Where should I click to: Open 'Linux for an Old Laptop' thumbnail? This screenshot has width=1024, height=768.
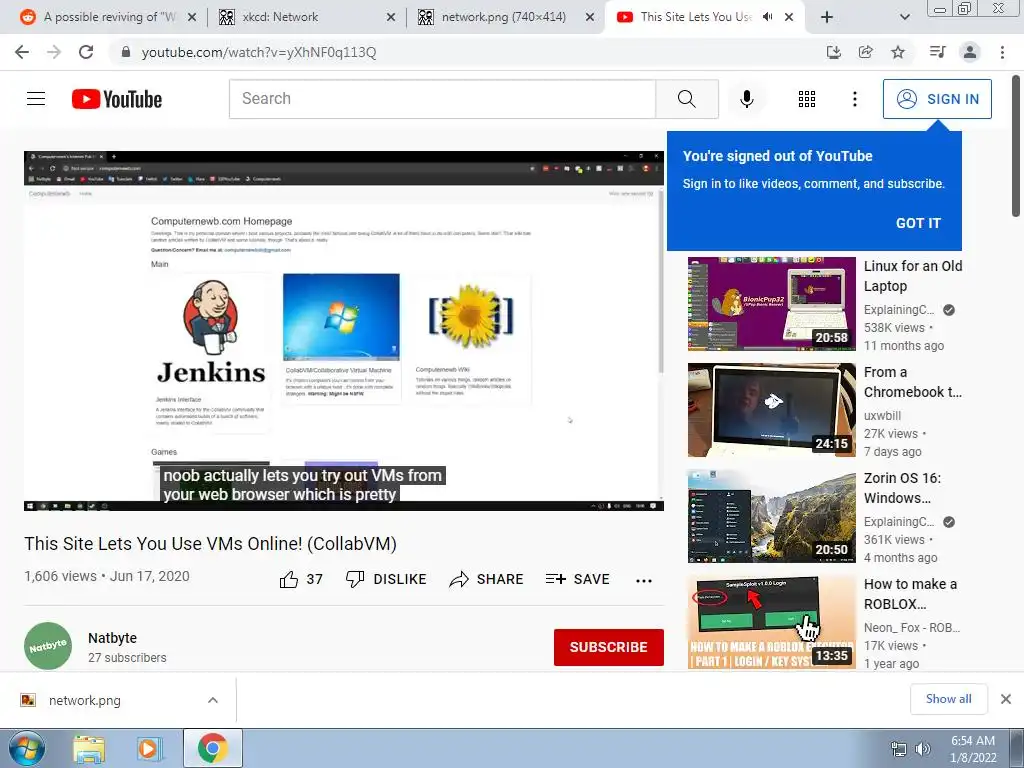click(x=771, y=304)
